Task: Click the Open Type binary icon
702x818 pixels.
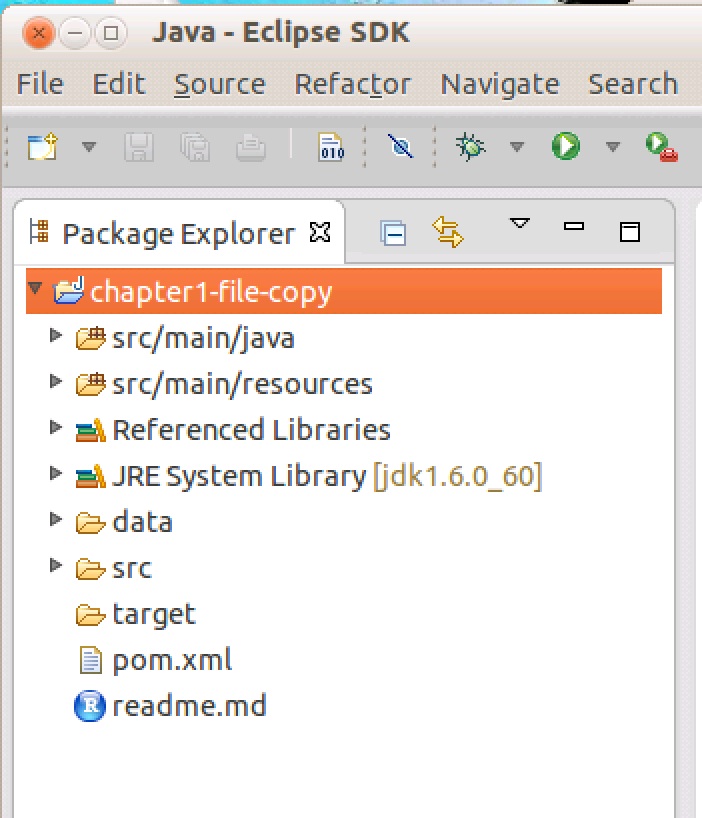Action: pyautogui.click(x=331, y=148)
